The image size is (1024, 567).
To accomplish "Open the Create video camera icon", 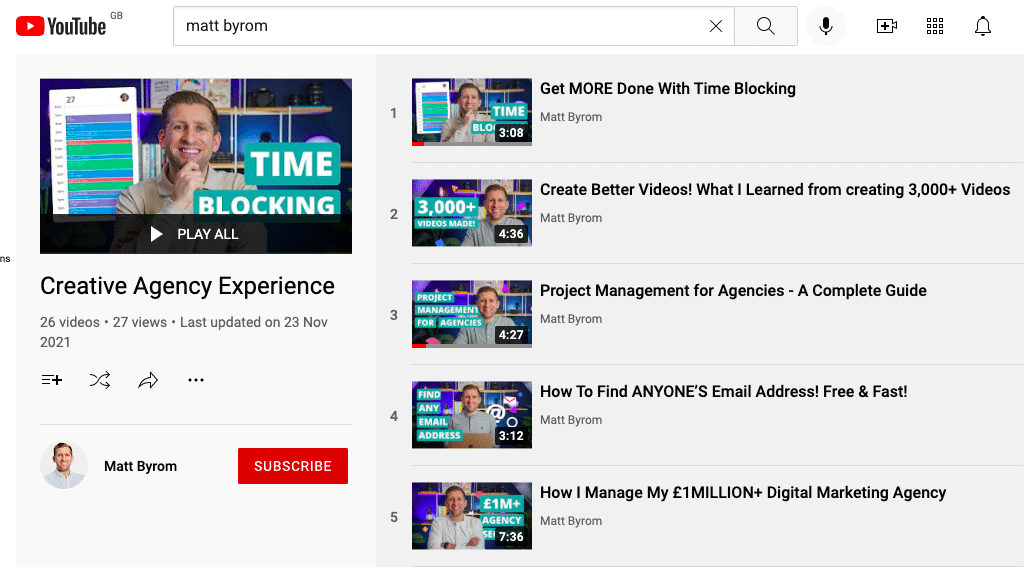I will (886, 26).
